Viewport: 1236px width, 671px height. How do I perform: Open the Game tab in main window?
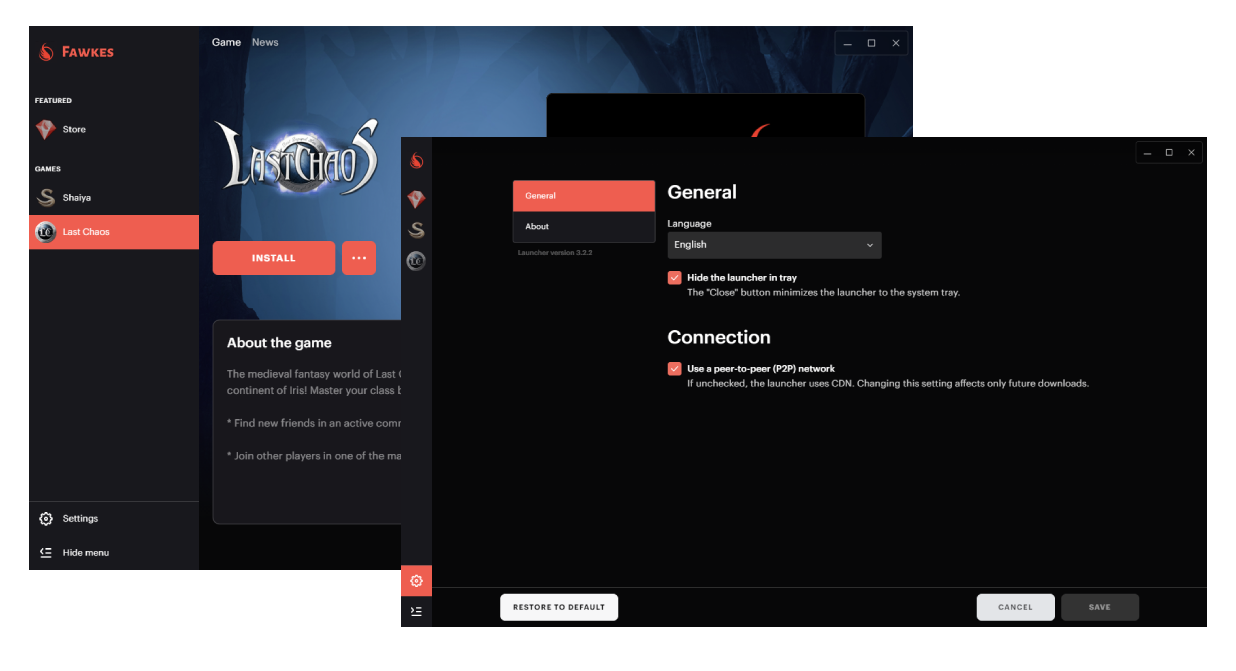pos(226,42)
